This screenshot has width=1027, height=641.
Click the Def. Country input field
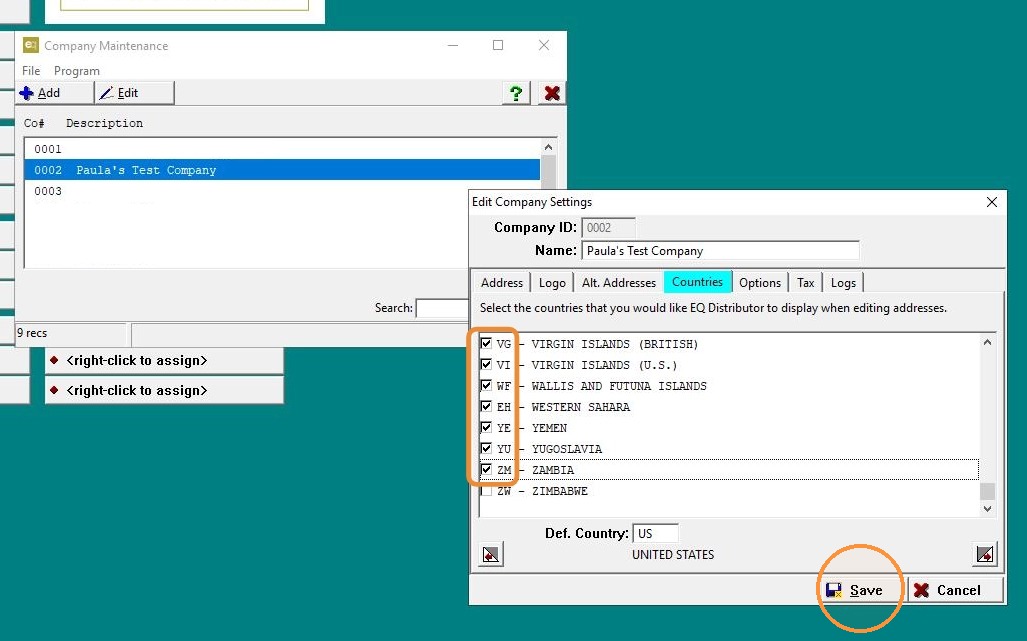(x=655, y=534)
